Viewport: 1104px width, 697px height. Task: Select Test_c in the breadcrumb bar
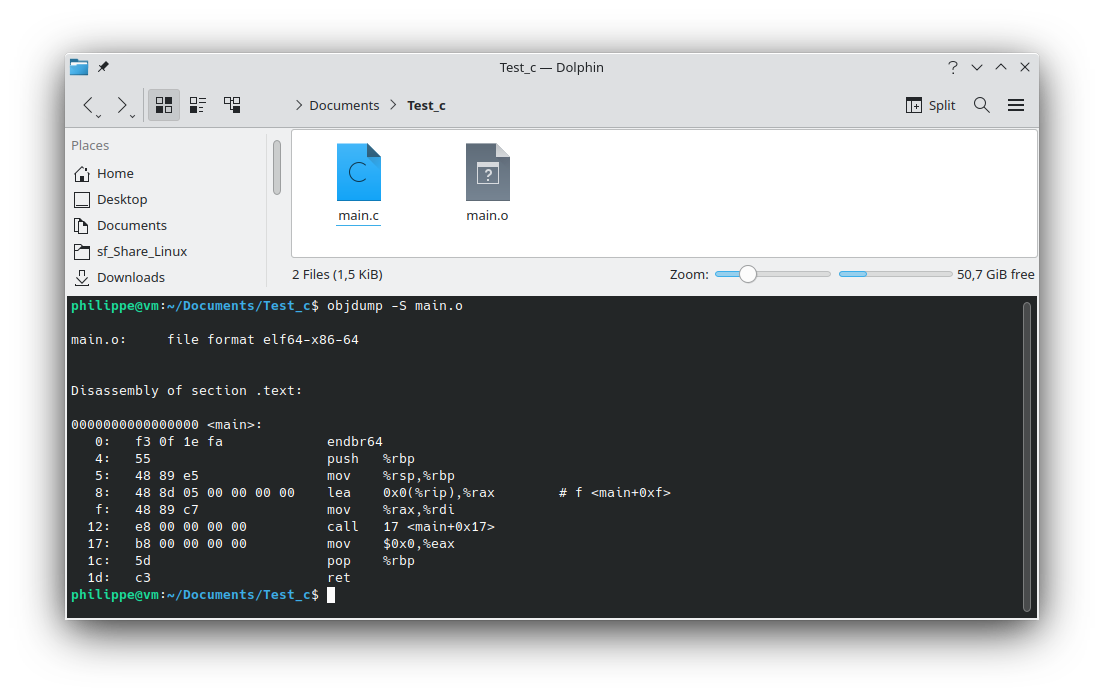click(x=426, y=104)
